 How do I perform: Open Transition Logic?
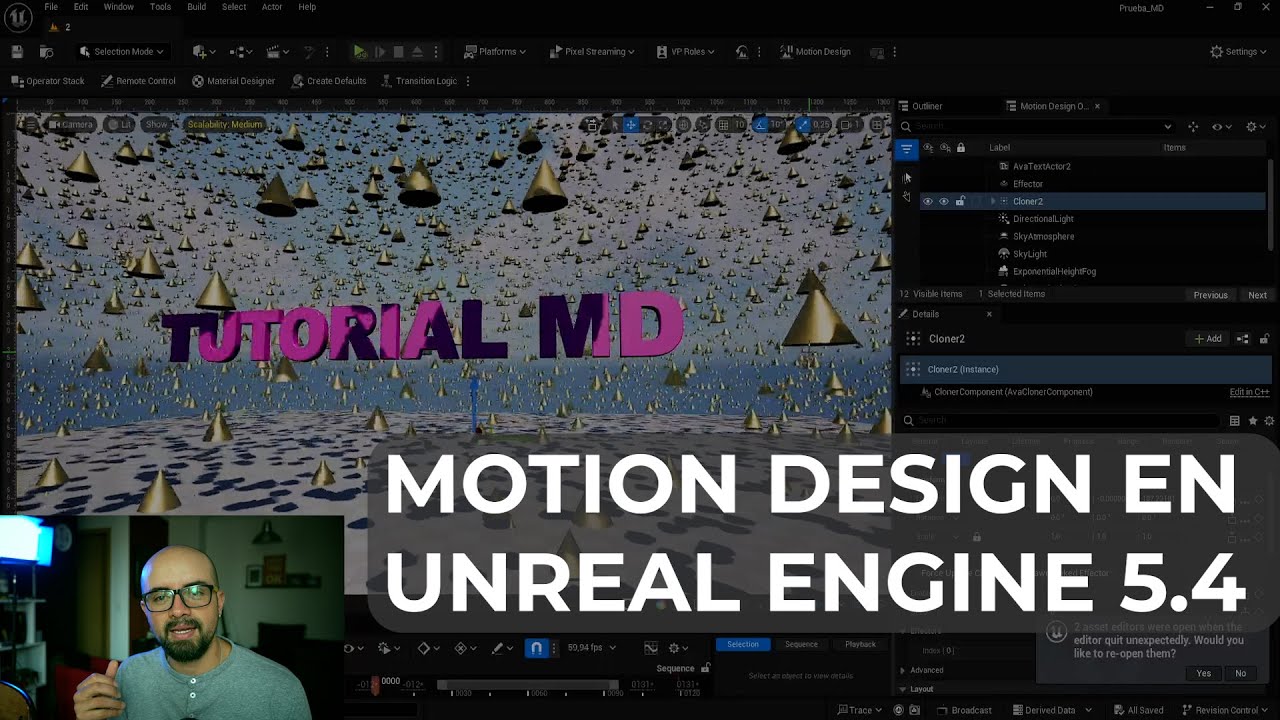coord(419,81)
